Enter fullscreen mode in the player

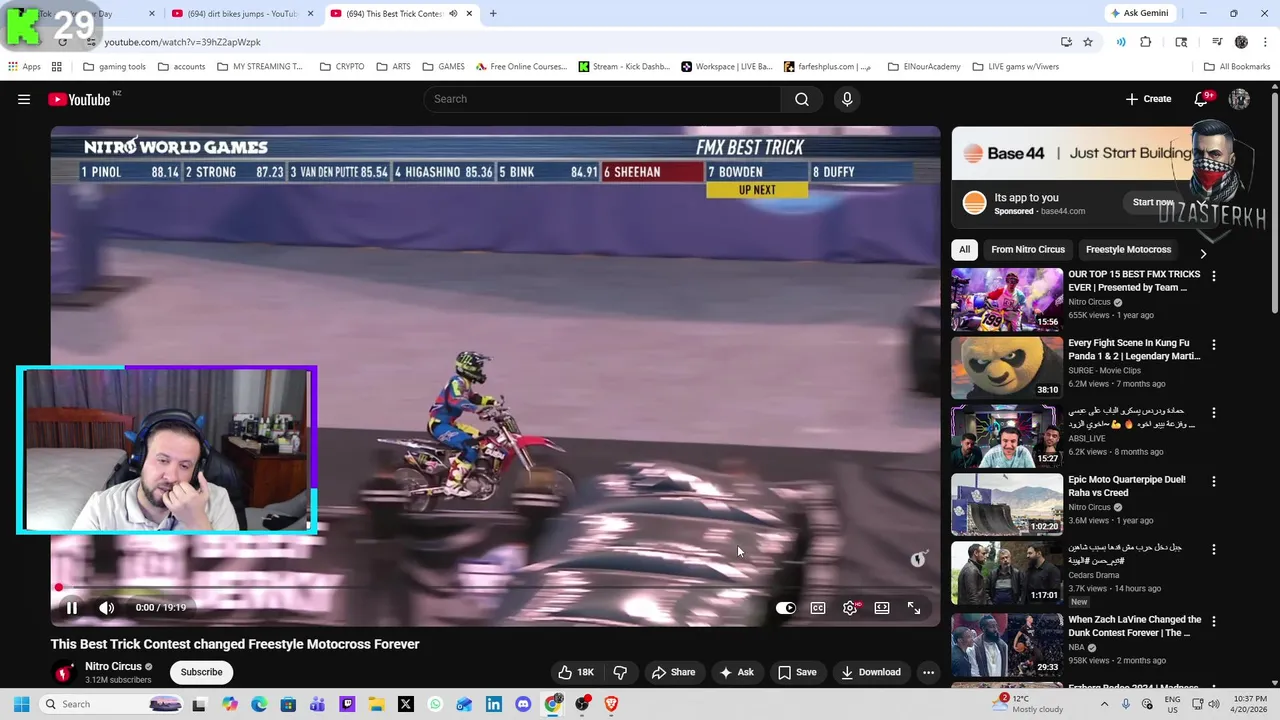[914, 608]
